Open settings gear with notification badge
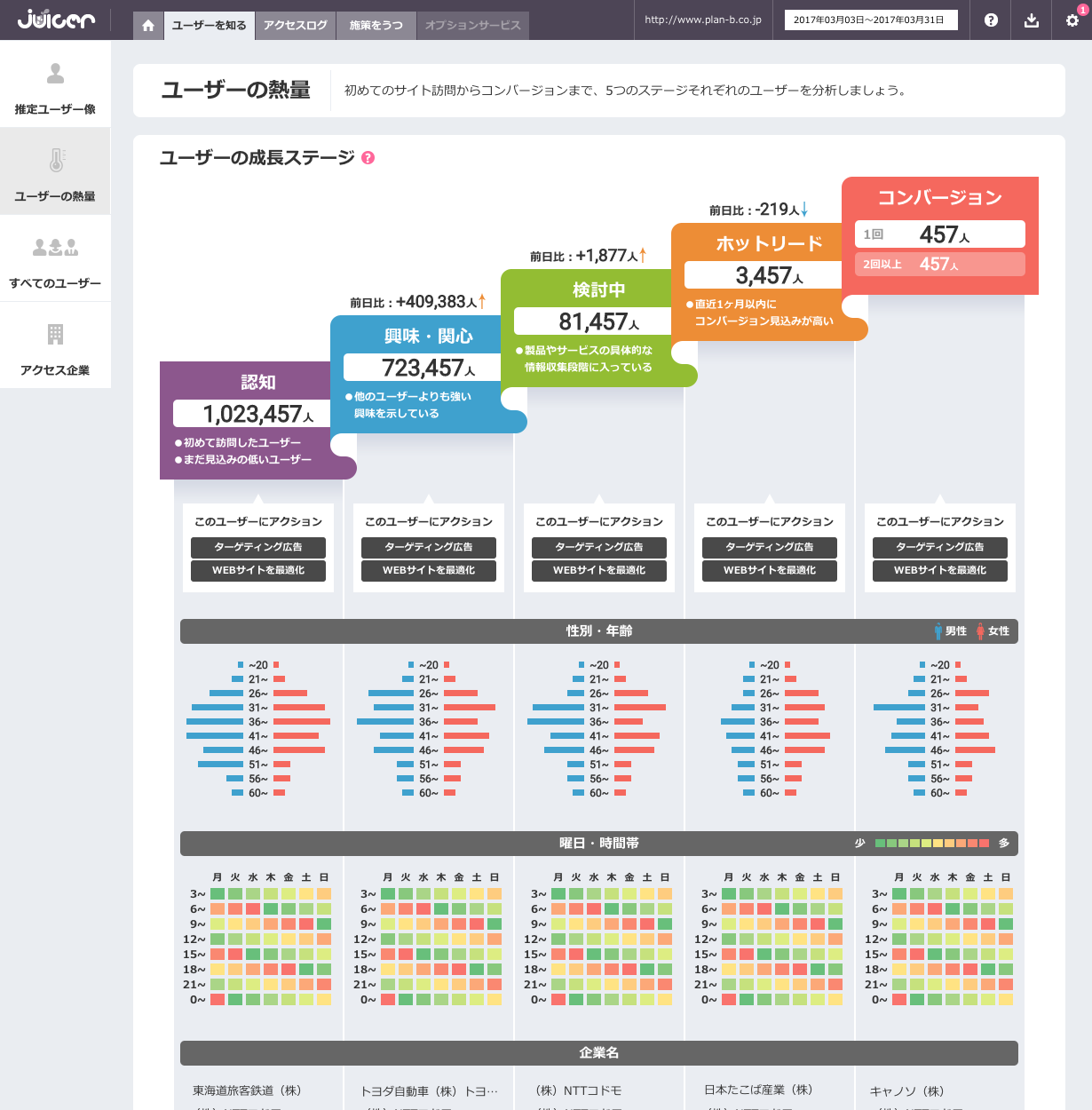 [1072, 20]
